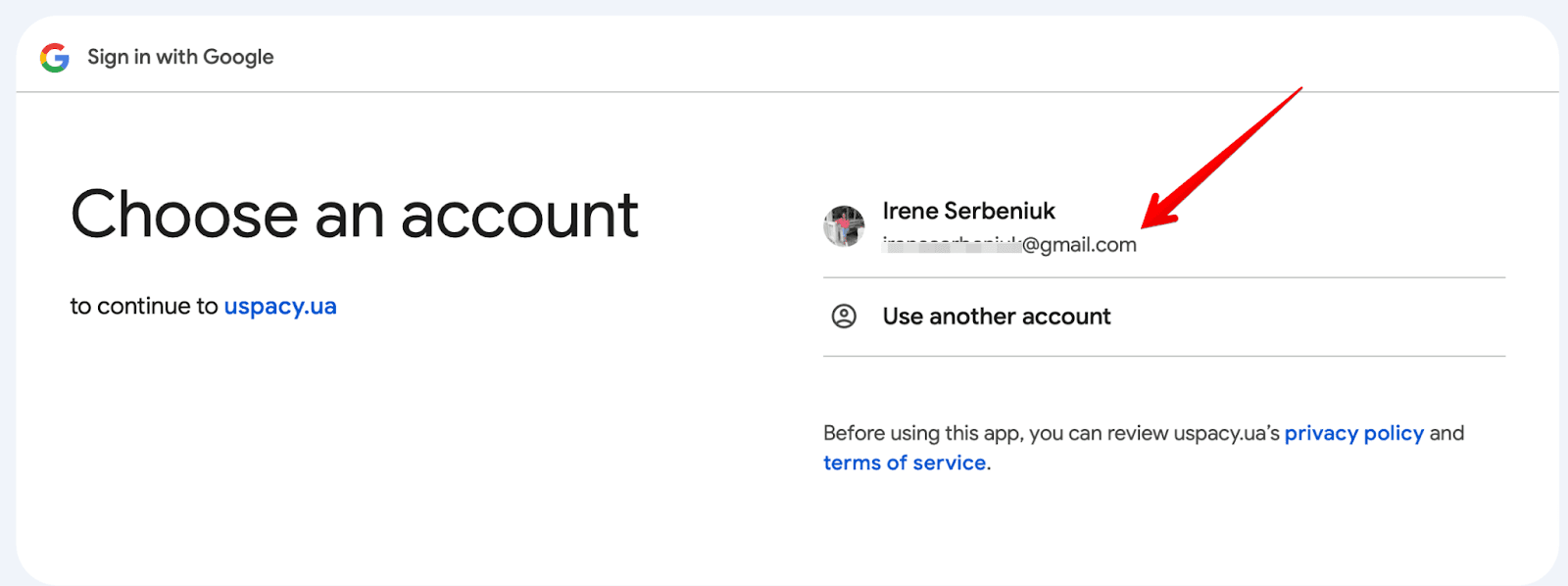Click the "@gmail.com" part of the email
Screen dimensions: 1568x586
(x=1079, y=245)
